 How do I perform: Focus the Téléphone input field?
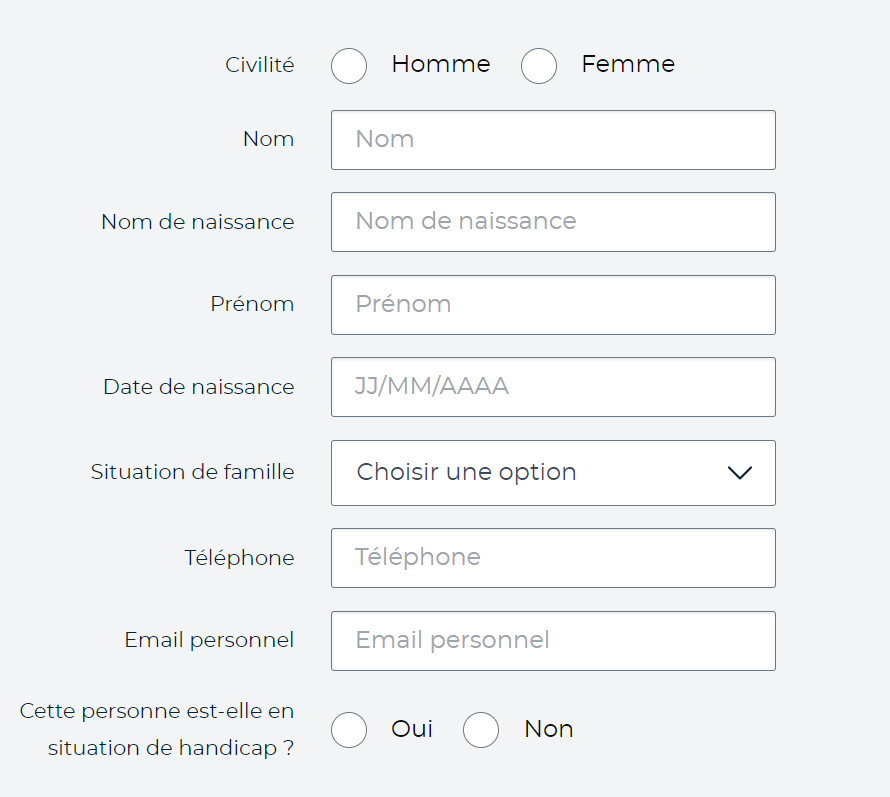point(552,558)
